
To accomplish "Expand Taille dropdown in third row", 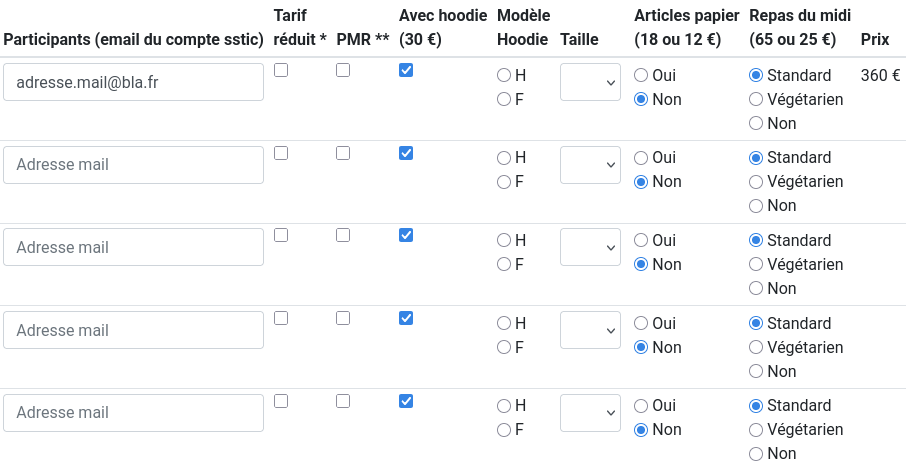I will point(591,247).
